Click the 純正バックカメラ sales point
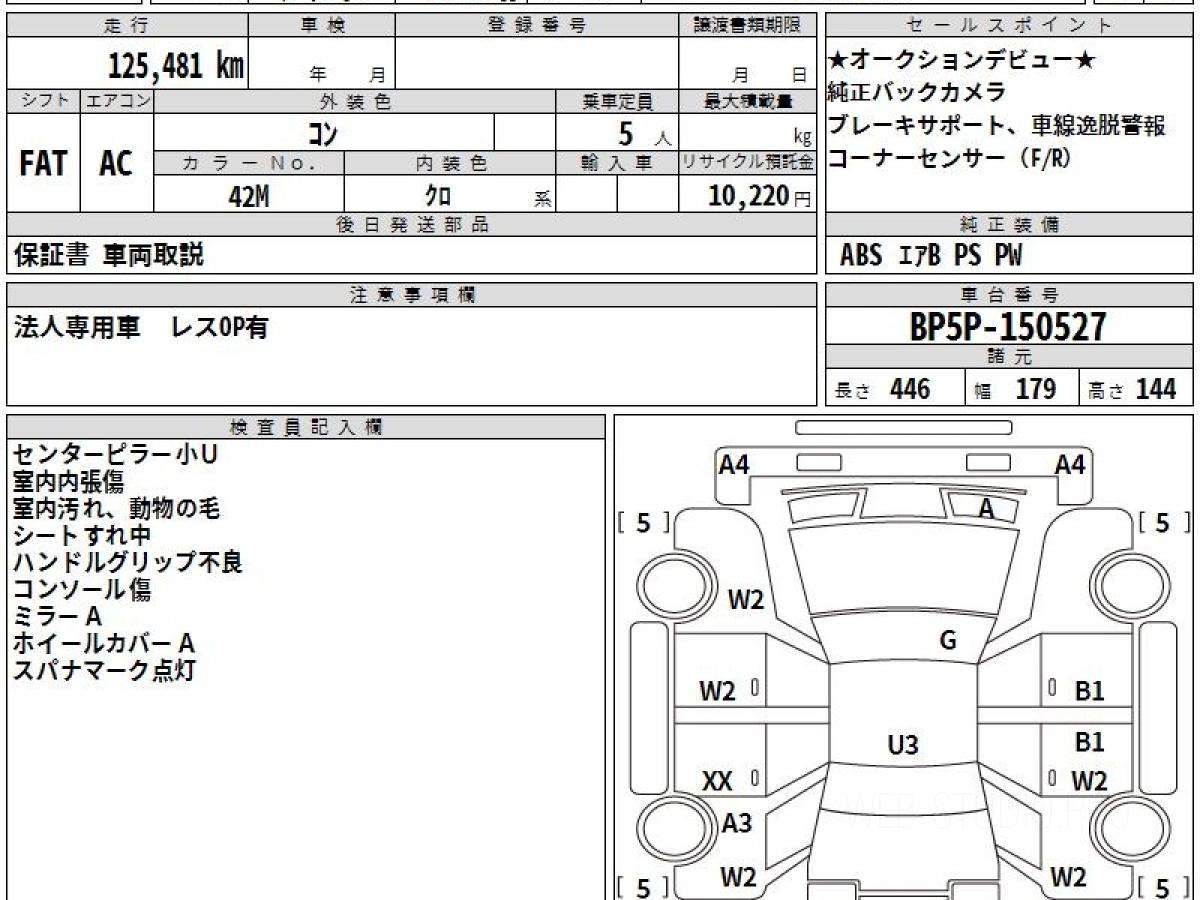Viewport: 1200px width, 900px height. coord(917,93)
